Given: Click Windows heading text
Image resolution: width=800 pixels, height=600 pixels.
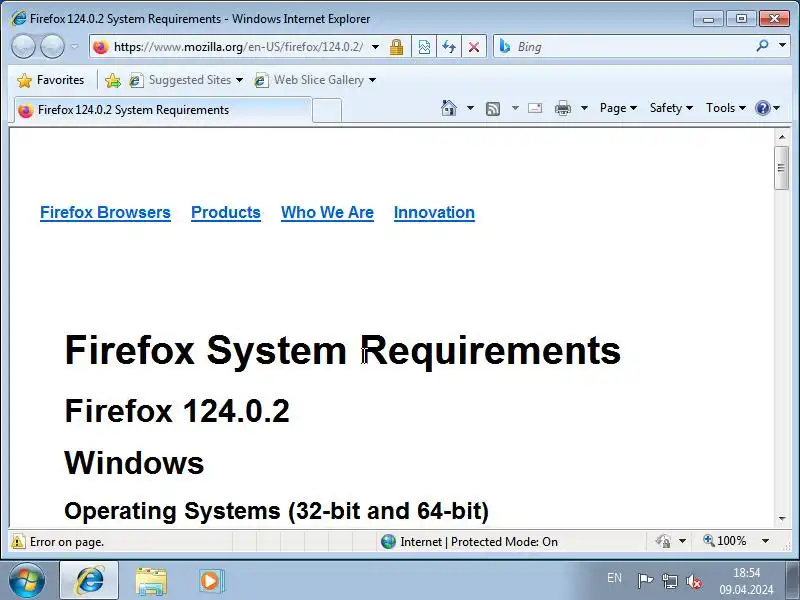Looking at the screenshot, I should point(134,463).
